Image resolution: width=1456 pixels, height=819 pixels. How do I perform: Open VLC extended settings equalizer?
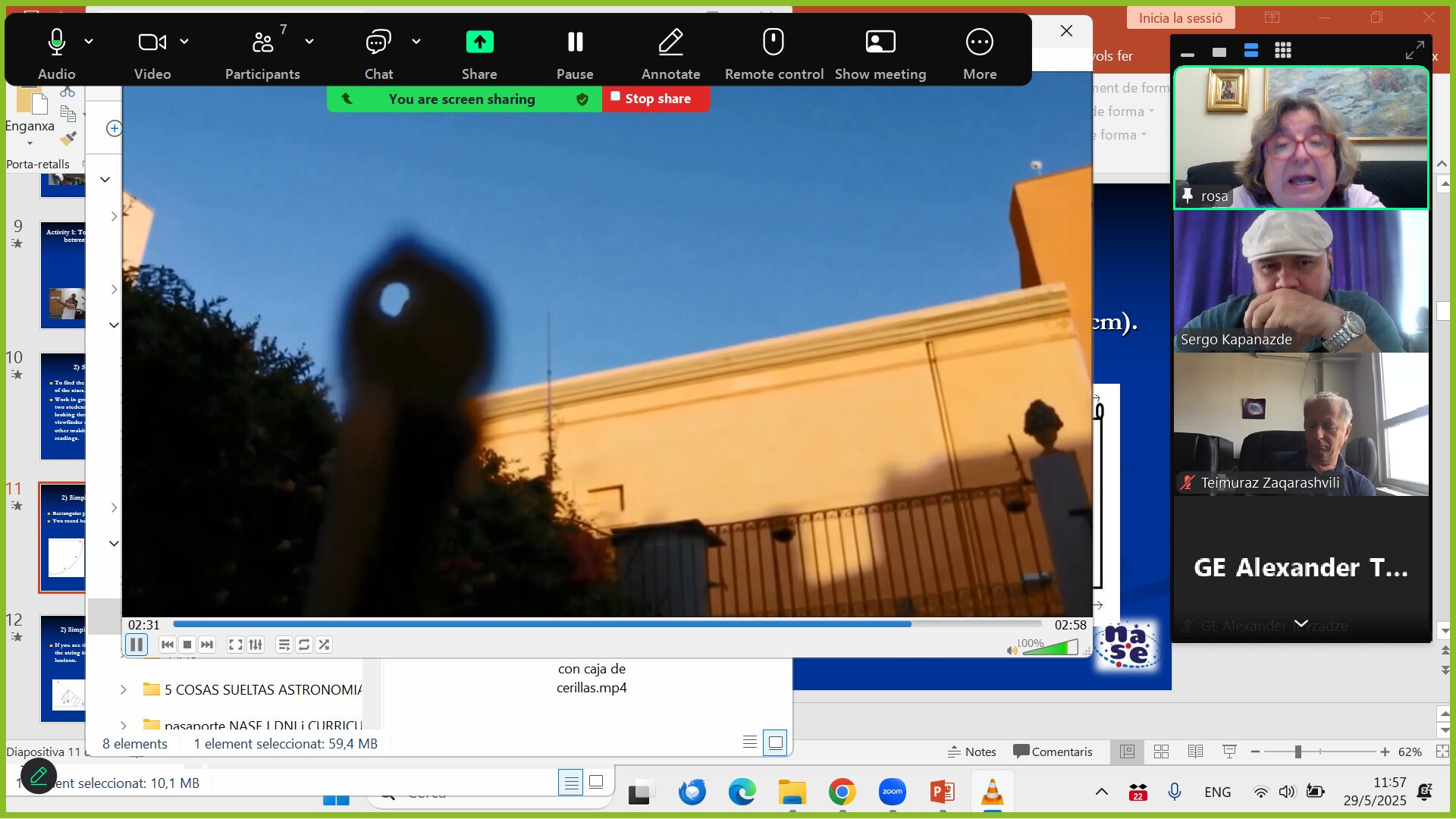click(x=256, y=645)
